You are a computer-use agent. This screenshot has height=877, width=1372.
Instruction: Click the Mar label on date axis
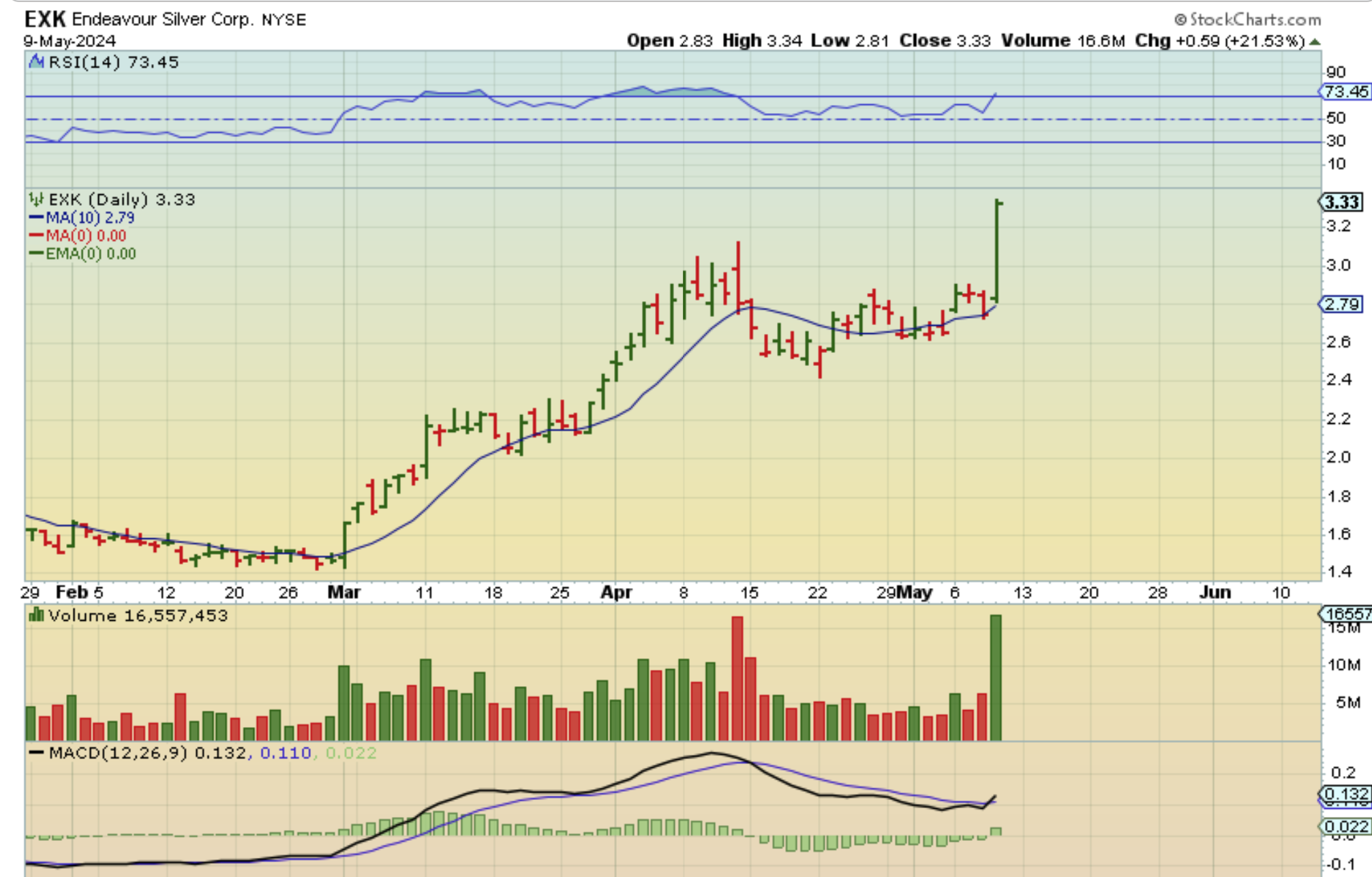(x=344, y=592)
